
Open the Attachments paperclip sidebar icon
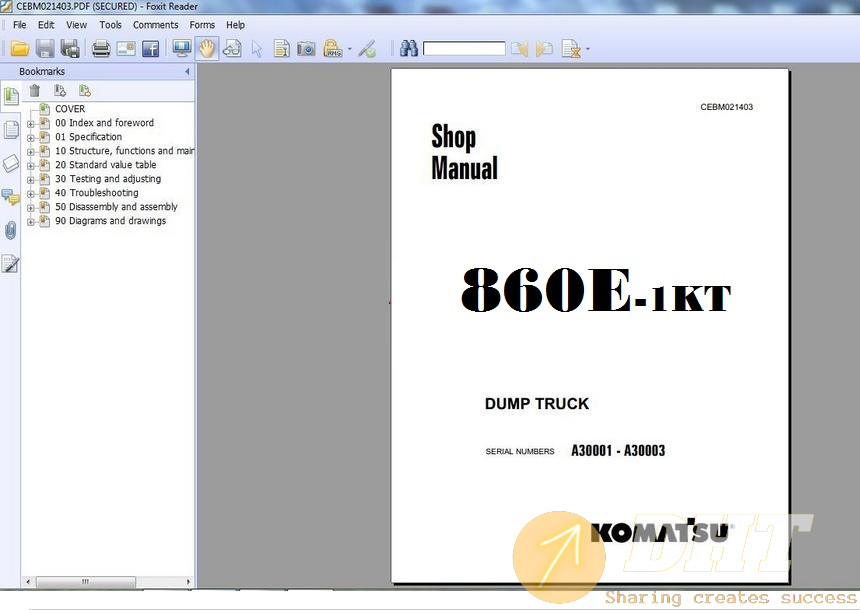pos(10,230)
